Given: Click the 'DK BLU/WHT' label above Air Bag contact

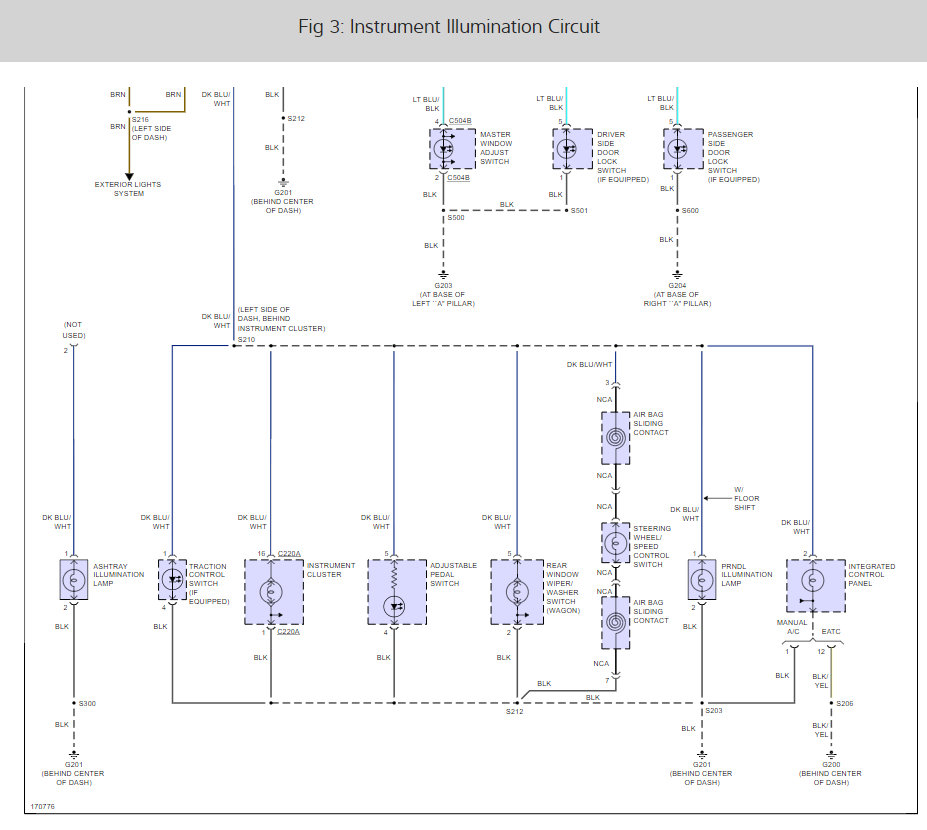Looking at the screenshot, I should click(x=589, y=365).
